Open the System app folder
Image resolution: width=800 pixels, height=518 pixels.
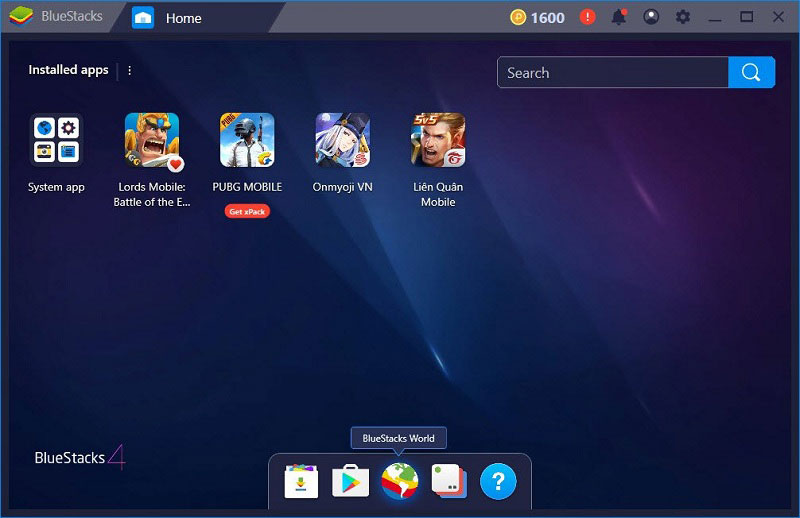click(x=56, y=139)
